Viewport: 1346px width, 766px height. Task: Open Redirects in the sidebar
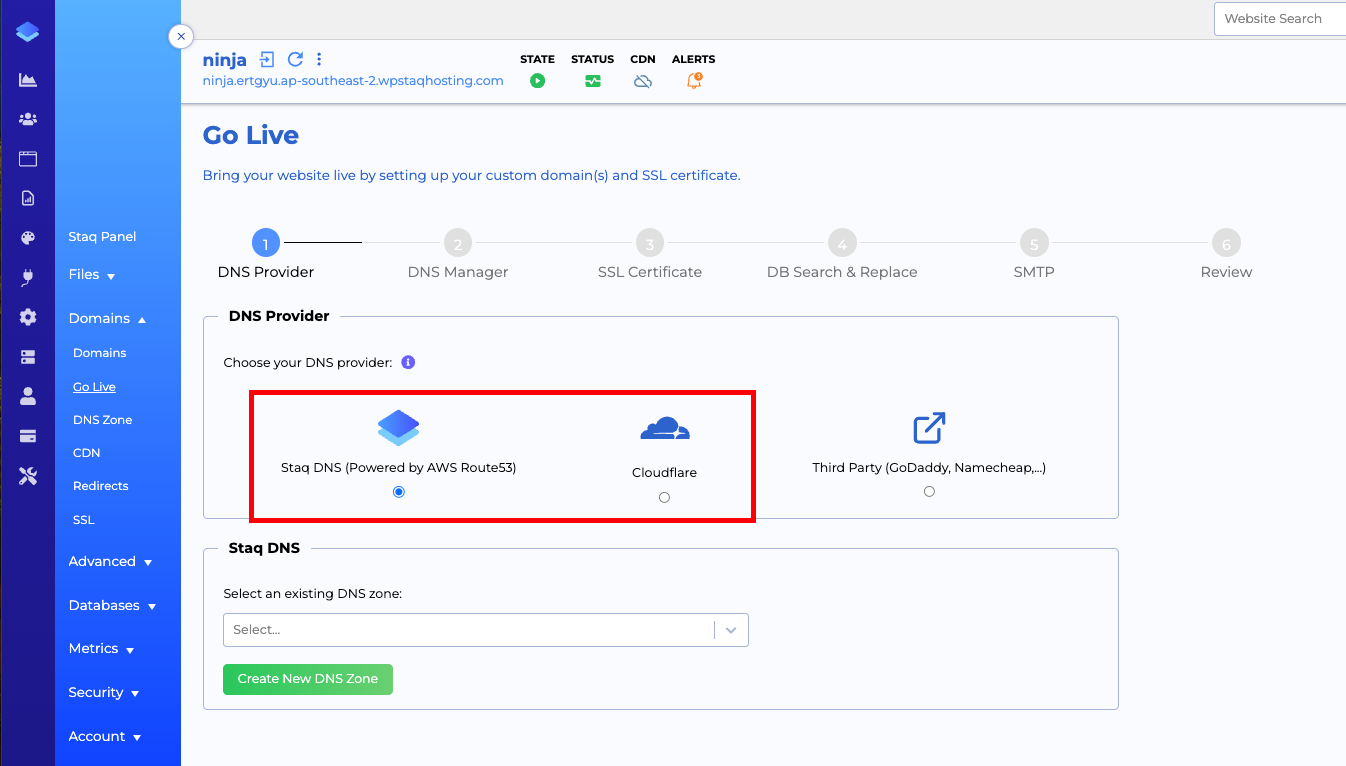pyautogui.click(x=101, y=486)
